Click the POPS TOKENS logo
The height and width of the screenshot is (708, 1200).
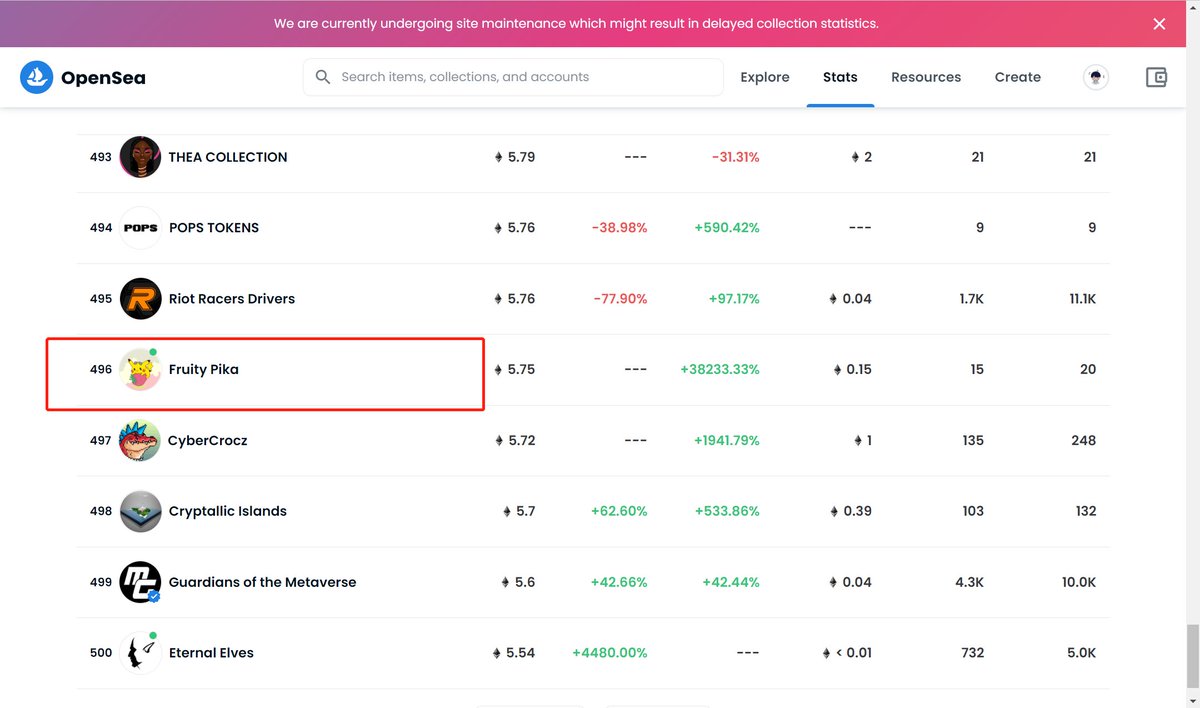pos(140,227)
